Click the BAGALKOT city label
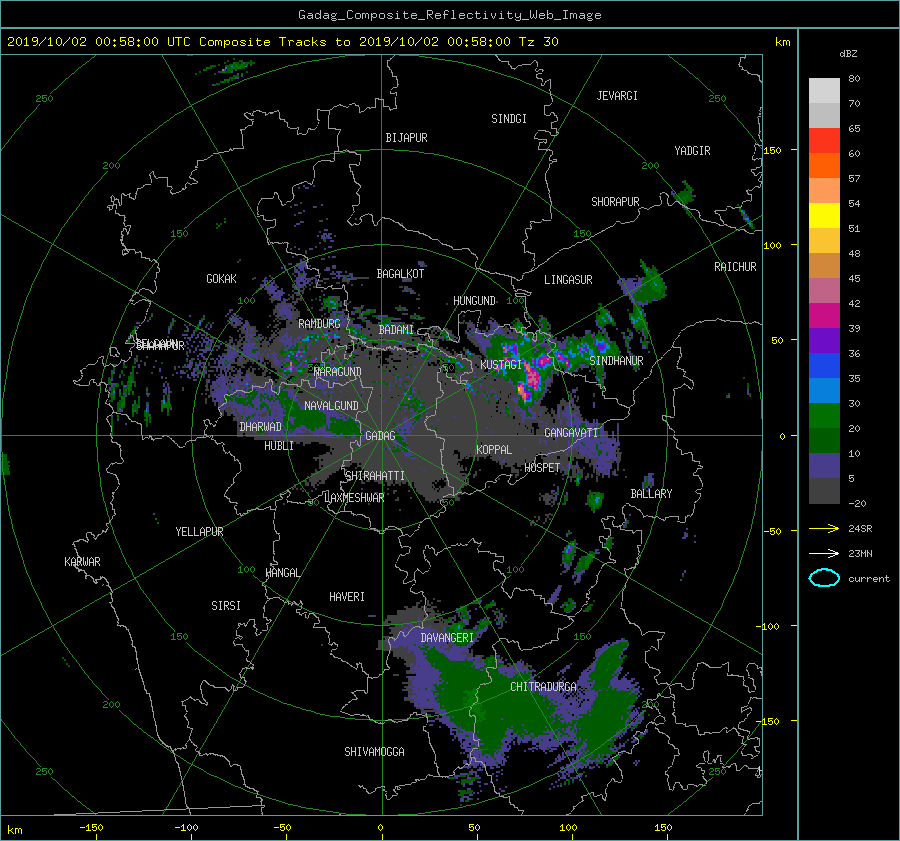Image resolution: width=900 pixels, height=841 pixels. tap(400, 274)
